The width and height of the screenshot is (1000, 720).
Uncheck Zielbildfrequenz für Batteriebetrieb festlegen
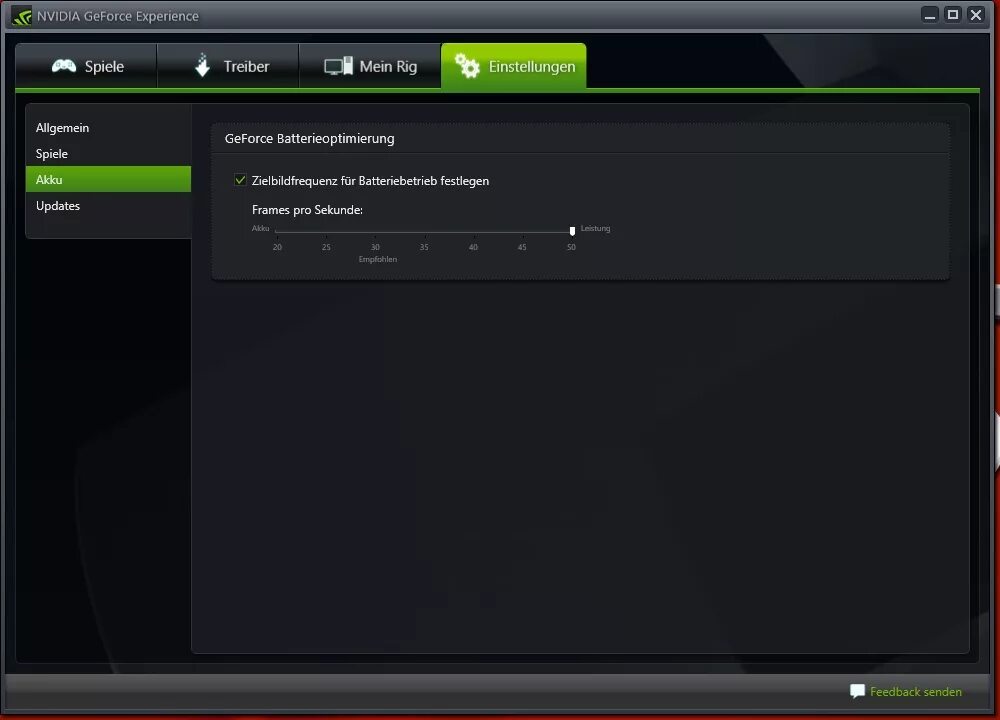(240, 180)
